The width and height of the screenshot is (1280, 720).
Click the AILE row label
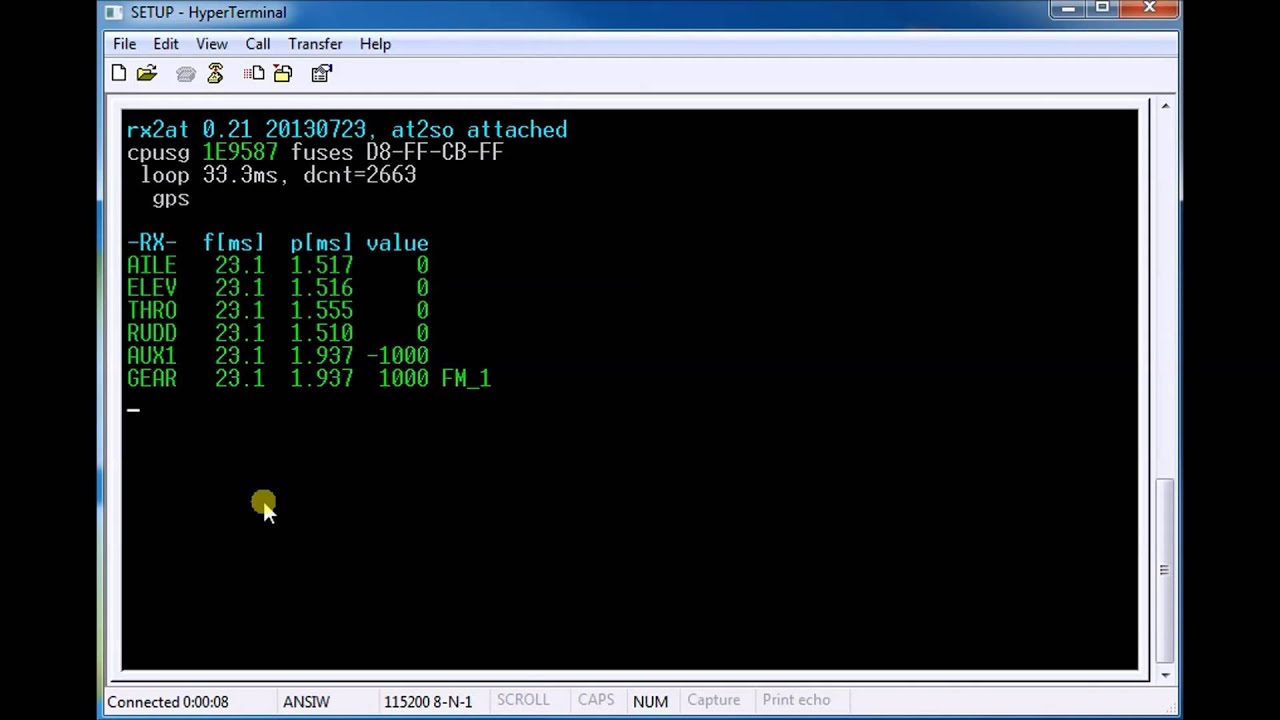[152, 266]
